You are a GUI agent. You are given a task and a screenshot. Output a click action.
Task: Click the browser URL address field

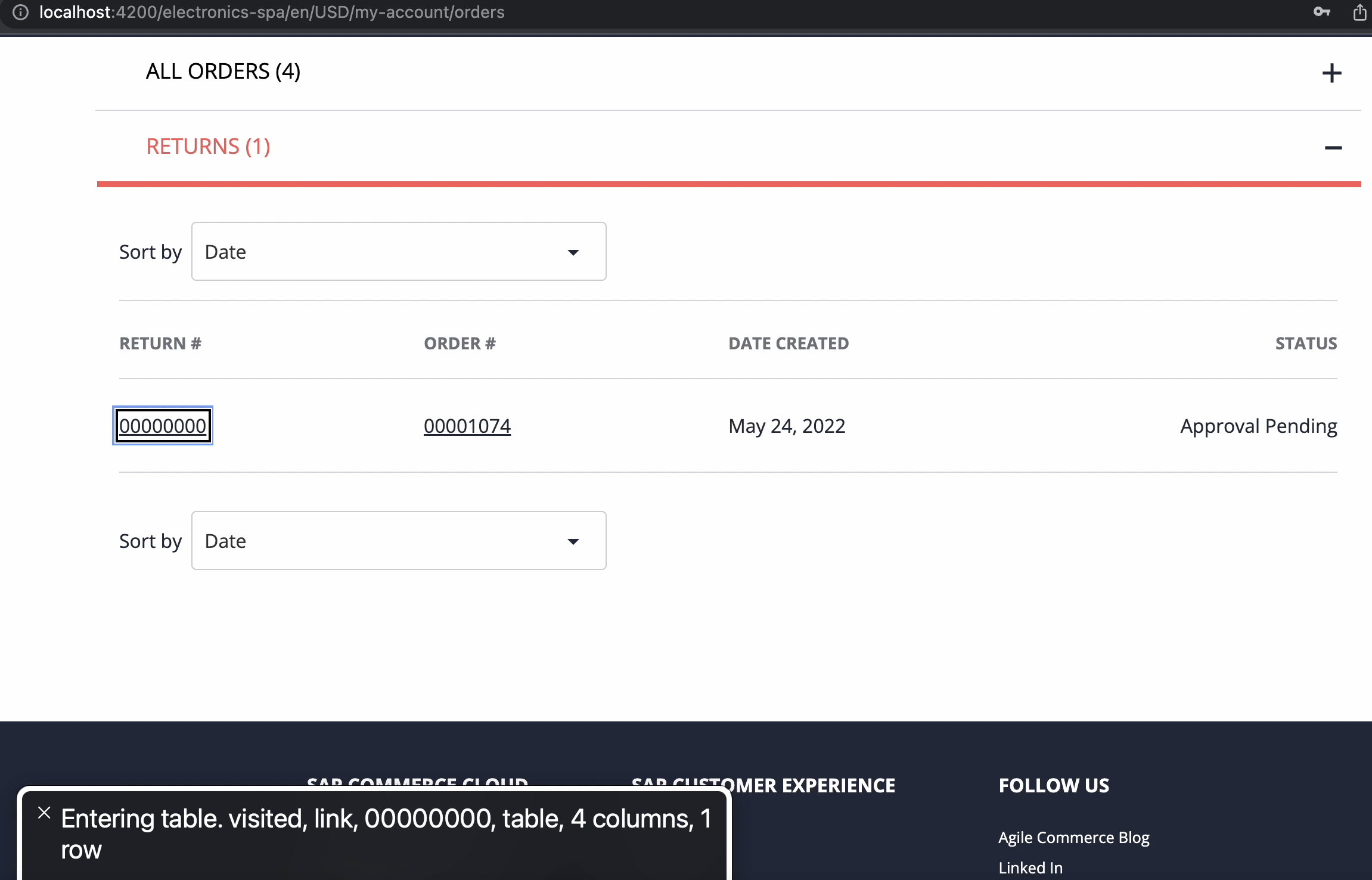[272, 12]
